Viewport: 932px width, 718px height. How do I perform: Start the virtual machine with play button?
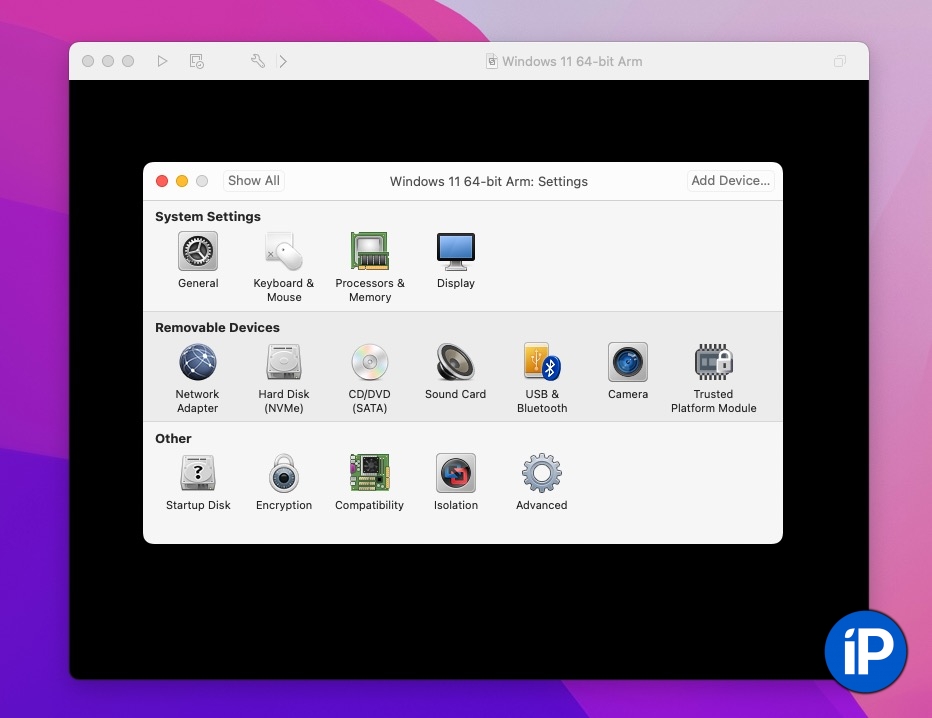(x=162, y=61)
